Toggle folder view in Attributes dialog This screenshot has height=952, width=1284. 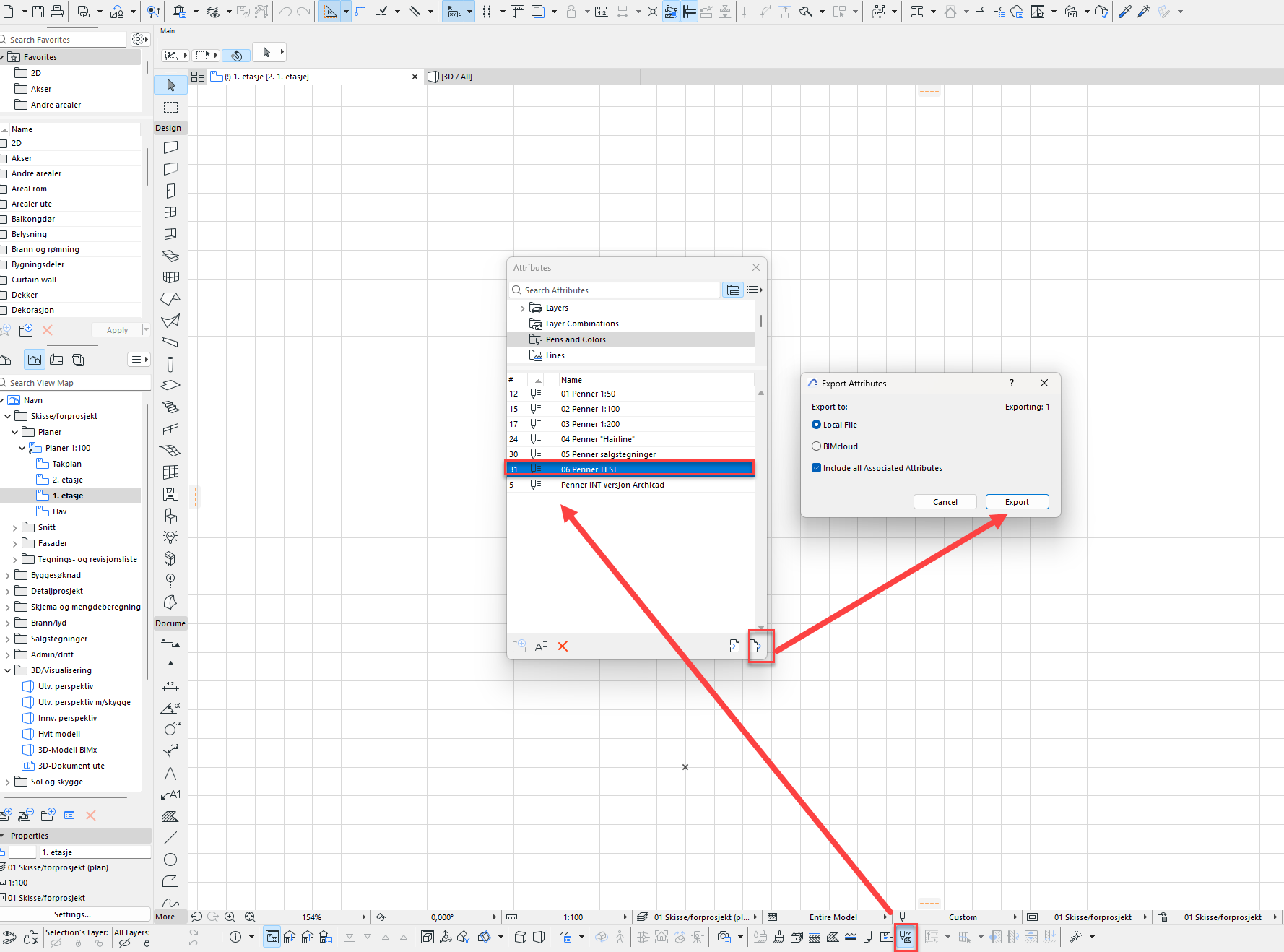tap(732, 290)
